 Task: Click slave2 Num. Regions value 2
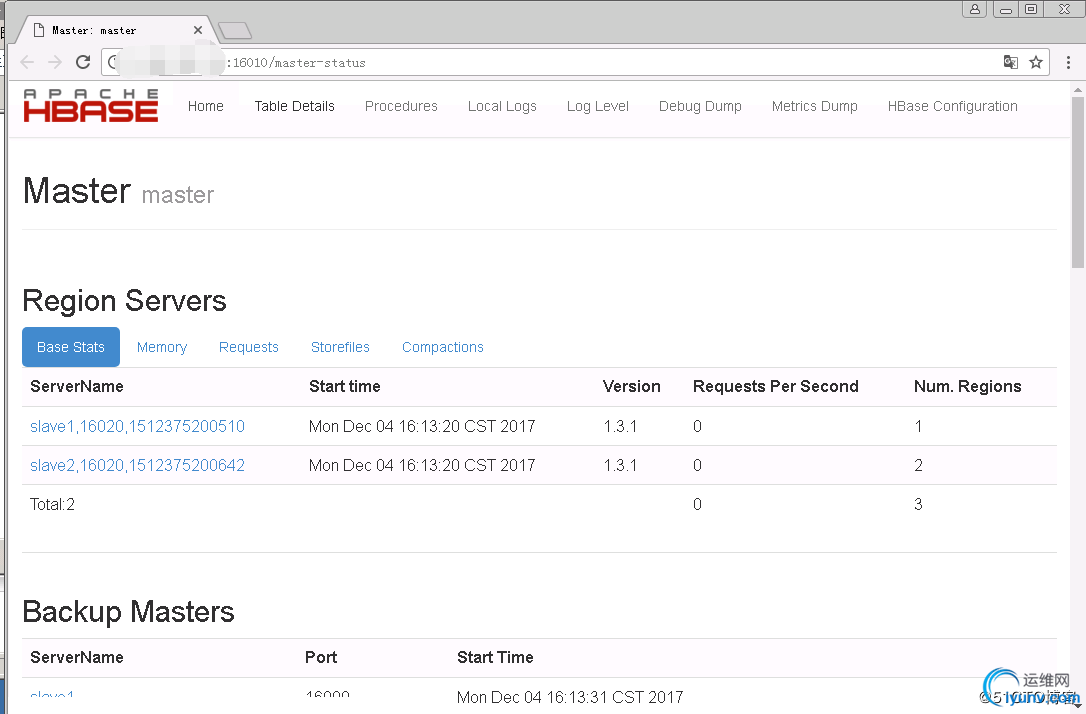(918, 465)
